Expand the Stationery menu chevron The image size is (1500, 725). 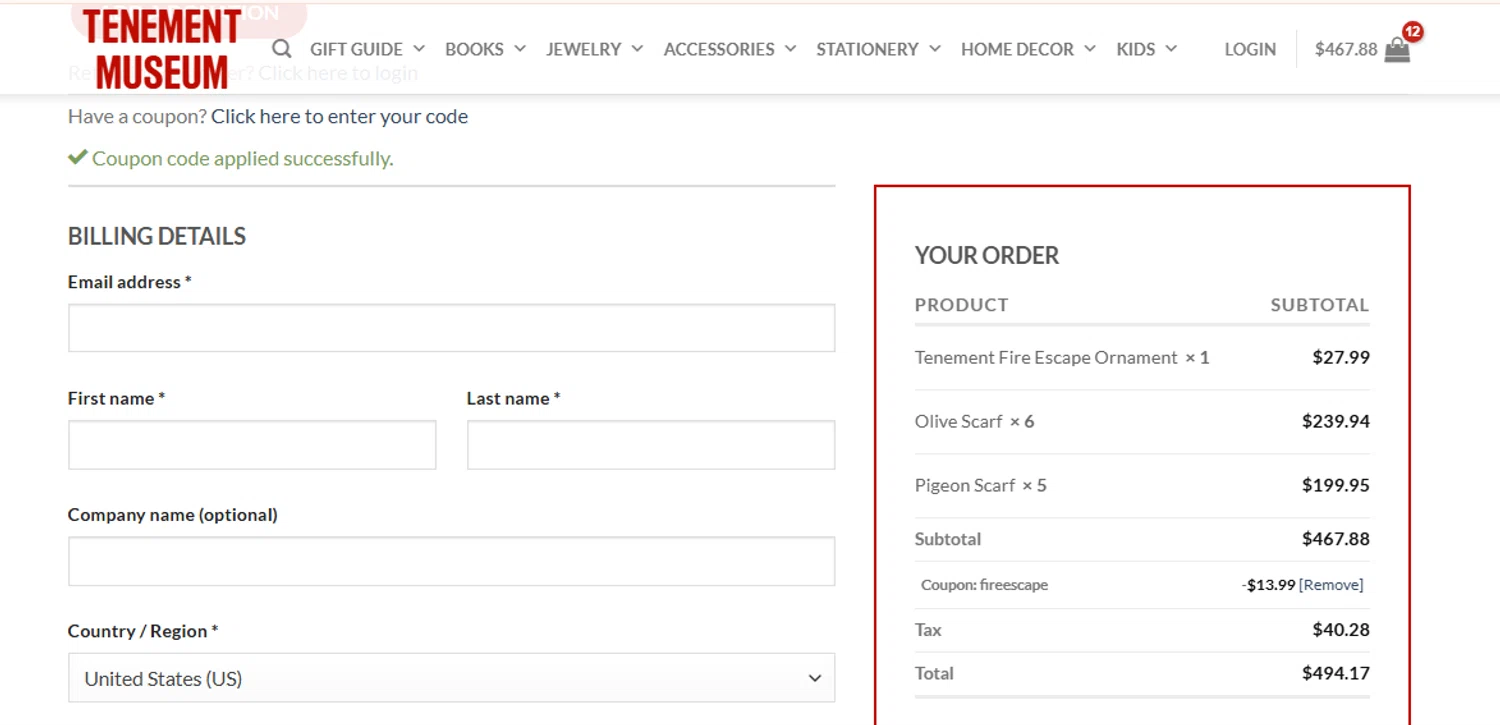934,49
